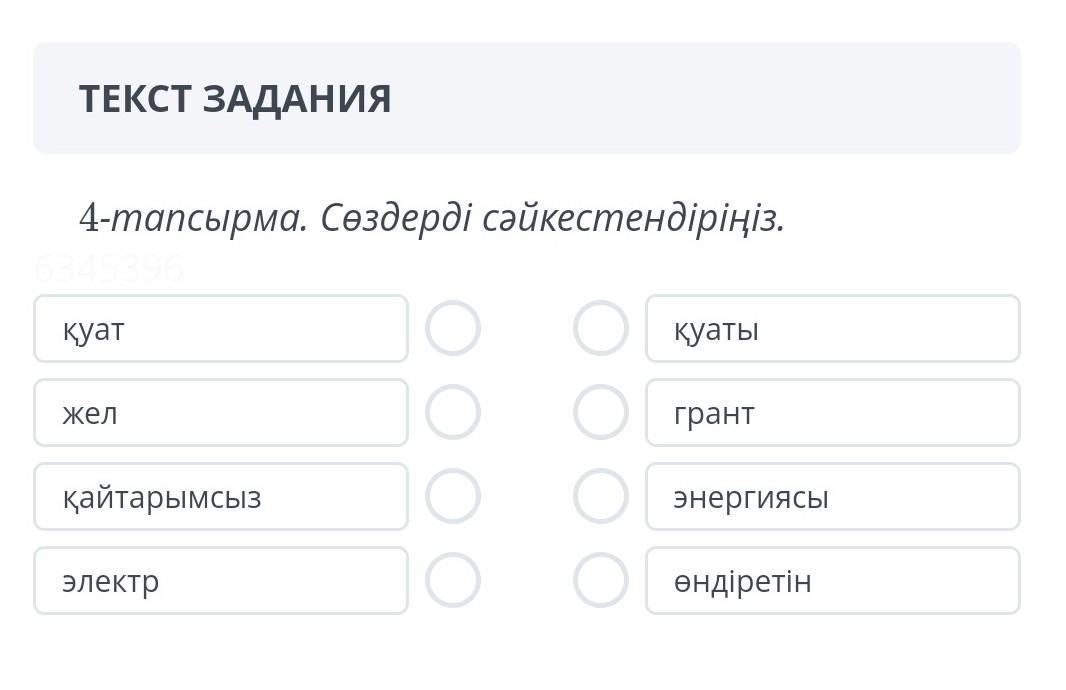The height and width of the screenshot is (690, 1066).
Task: Click the қайтарымсыз word box
Action: tap(220, 496)
